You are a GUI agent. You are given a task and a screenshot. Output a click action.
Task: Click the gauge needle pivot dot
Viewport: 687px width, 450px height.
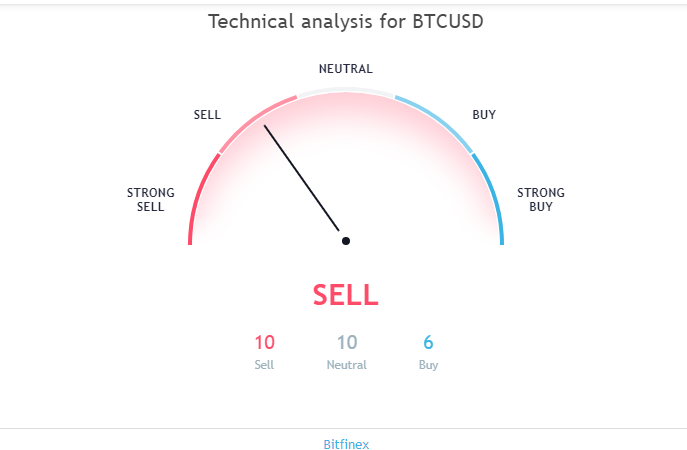(346, 241)
